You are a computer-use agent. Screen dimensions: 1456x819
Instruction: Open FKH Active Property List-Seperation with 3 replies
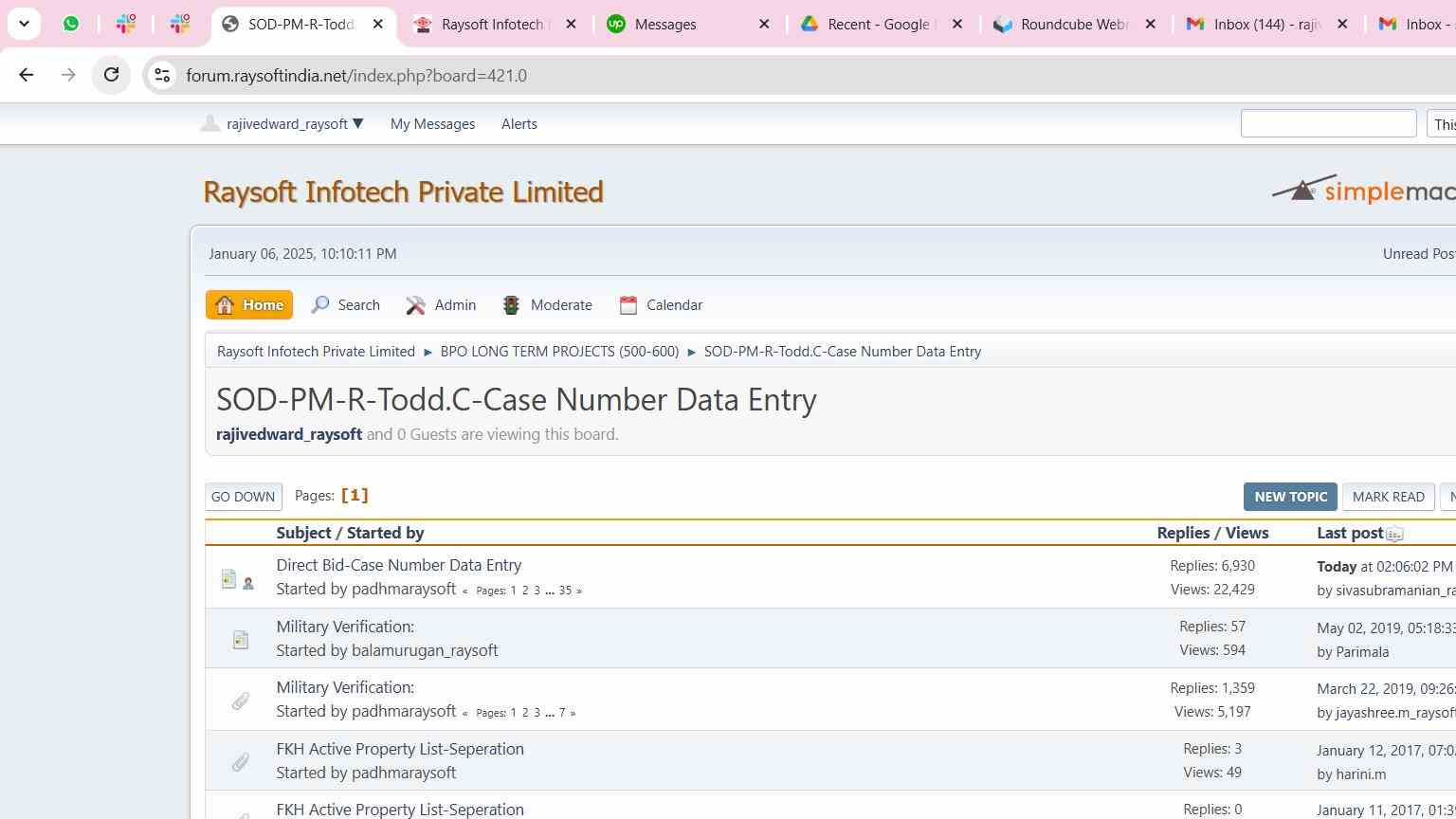tap(400, 749)
